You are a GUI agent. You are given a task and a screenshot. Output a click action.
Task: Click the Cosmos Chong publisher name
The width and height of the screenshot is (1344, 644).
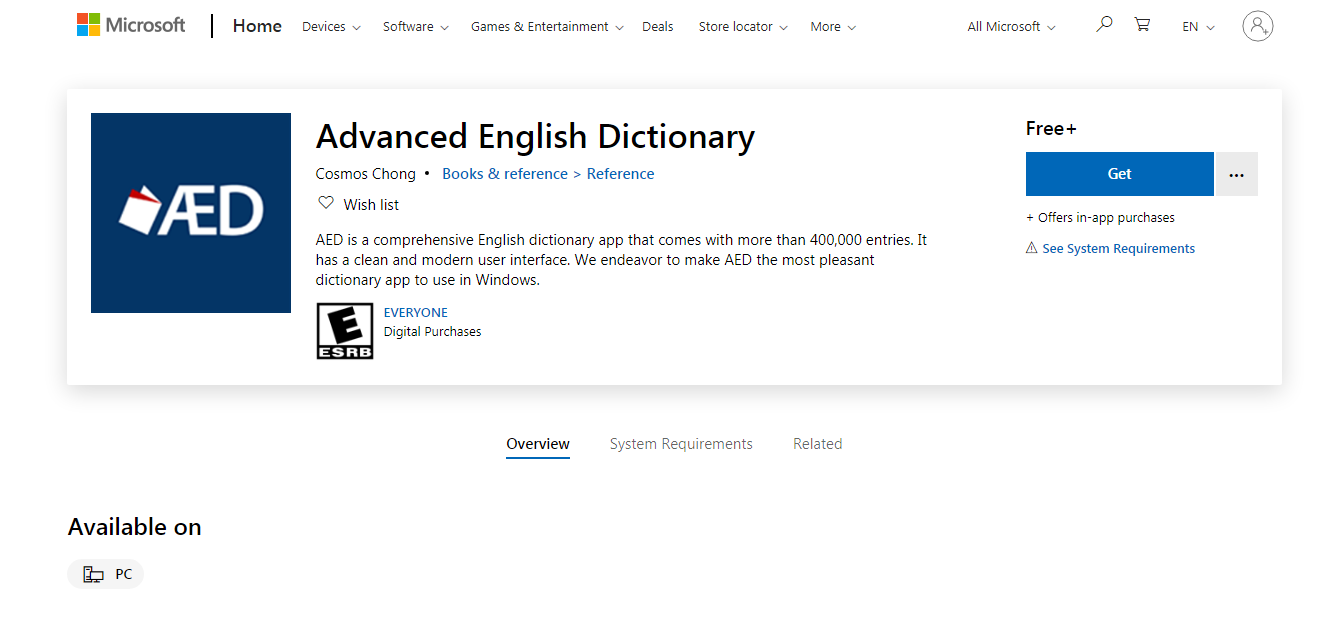365,173
